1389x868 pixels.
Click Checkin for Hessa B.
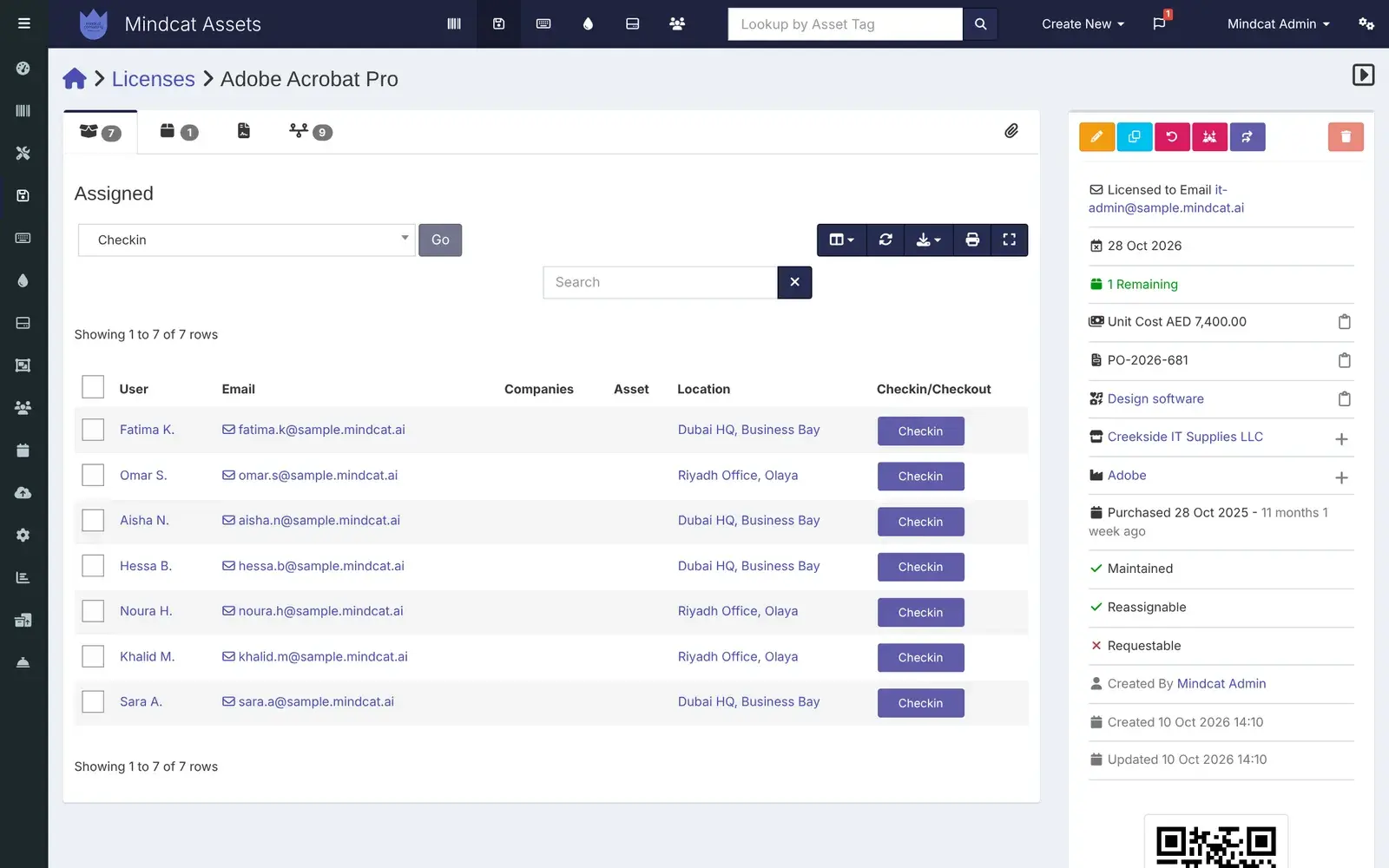[920, 567]
